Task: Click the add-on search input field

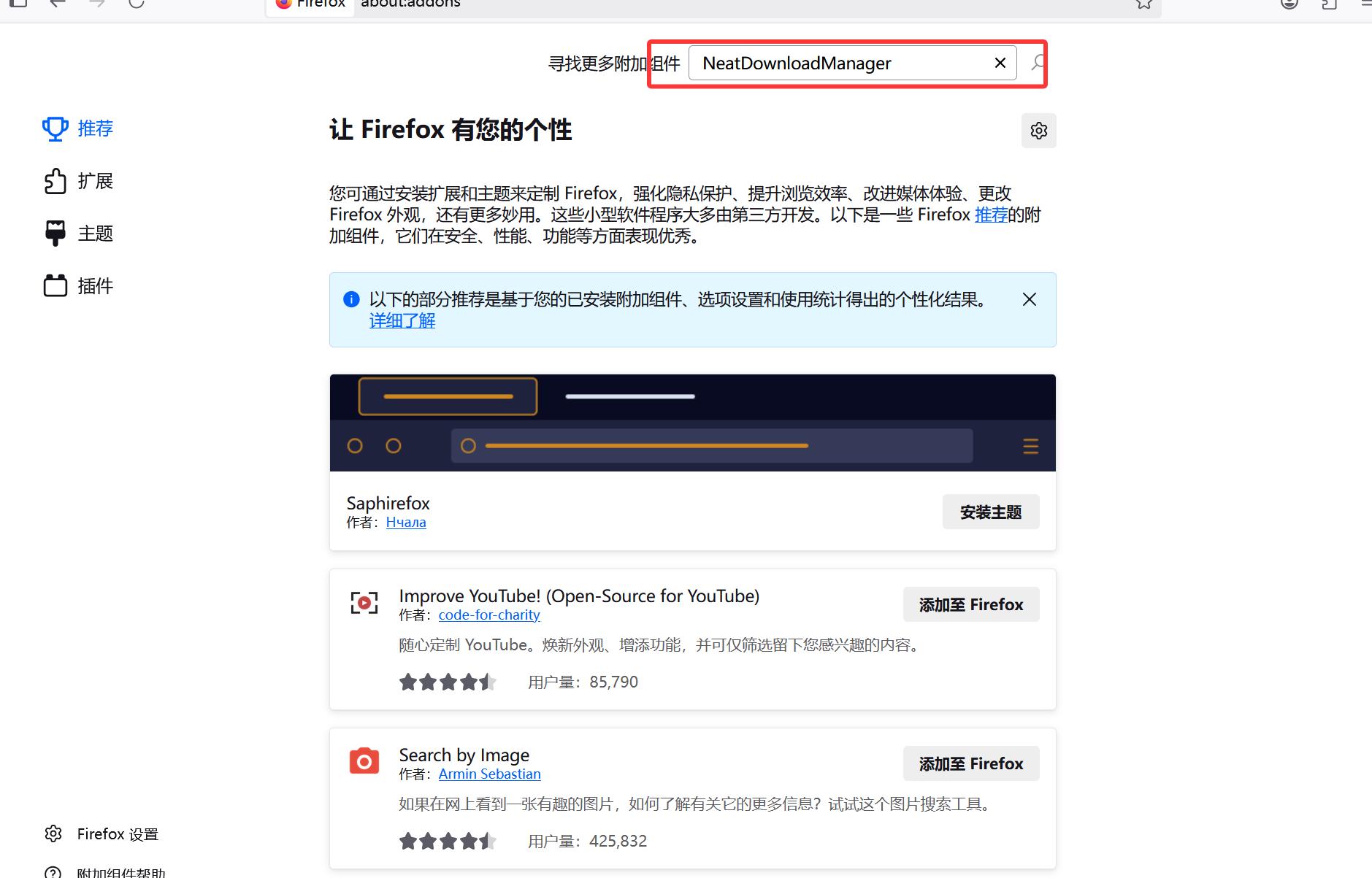Action: tap(840, 63)
